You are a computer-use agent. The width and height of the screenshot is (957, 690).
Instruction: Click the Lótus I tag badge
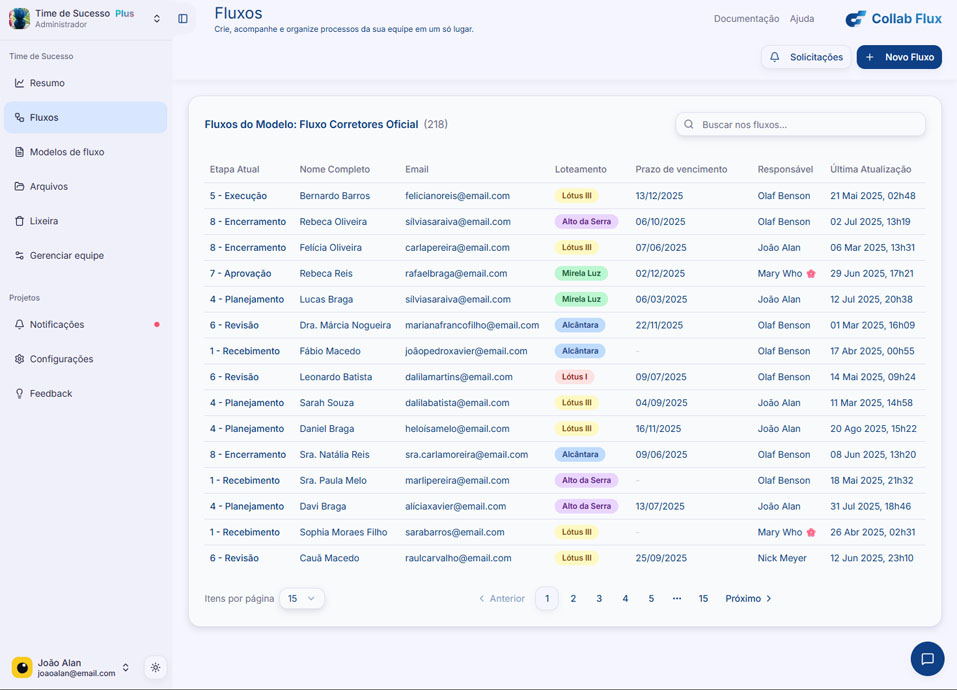tap(575, 377)
